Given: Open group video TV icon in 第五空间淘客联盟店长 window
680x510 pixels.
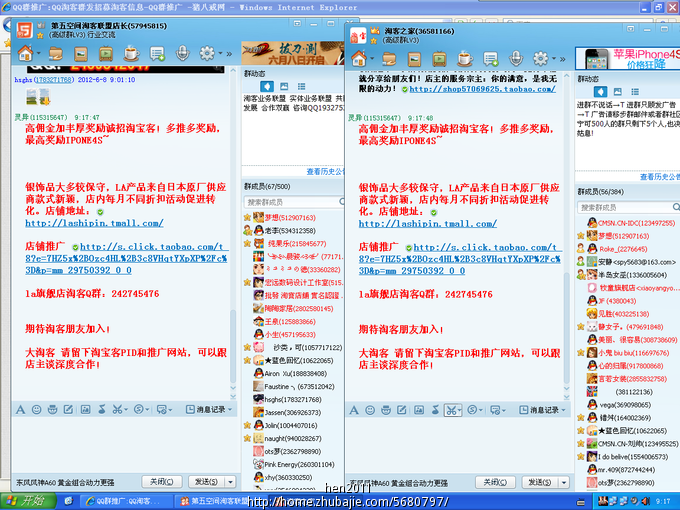Looking at the screenshot, I should (106, 54).
